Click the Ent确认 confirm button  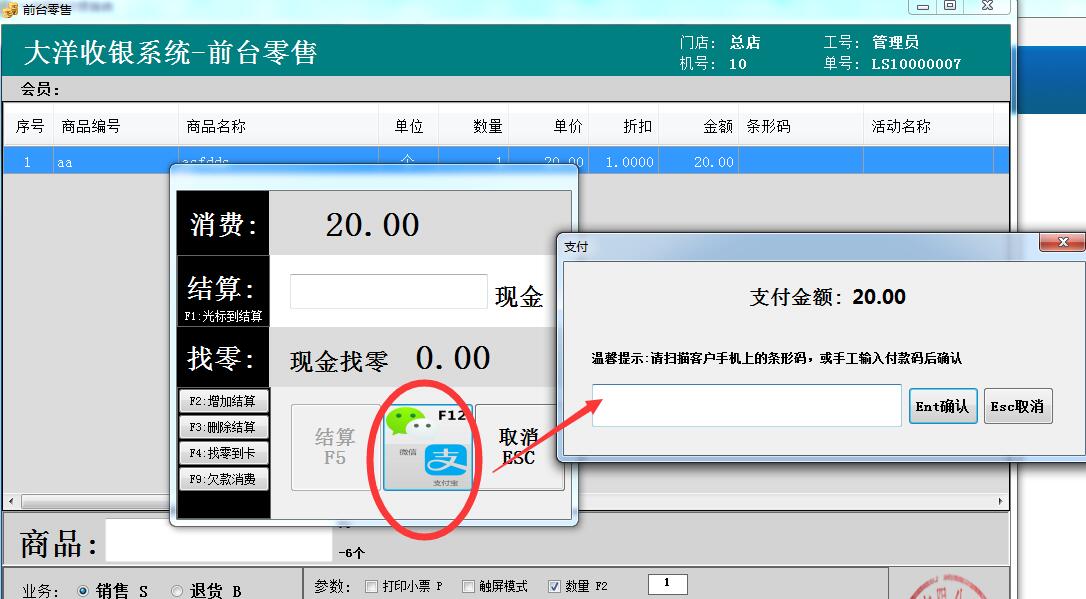pyautogui.click(x=943, y=406)
